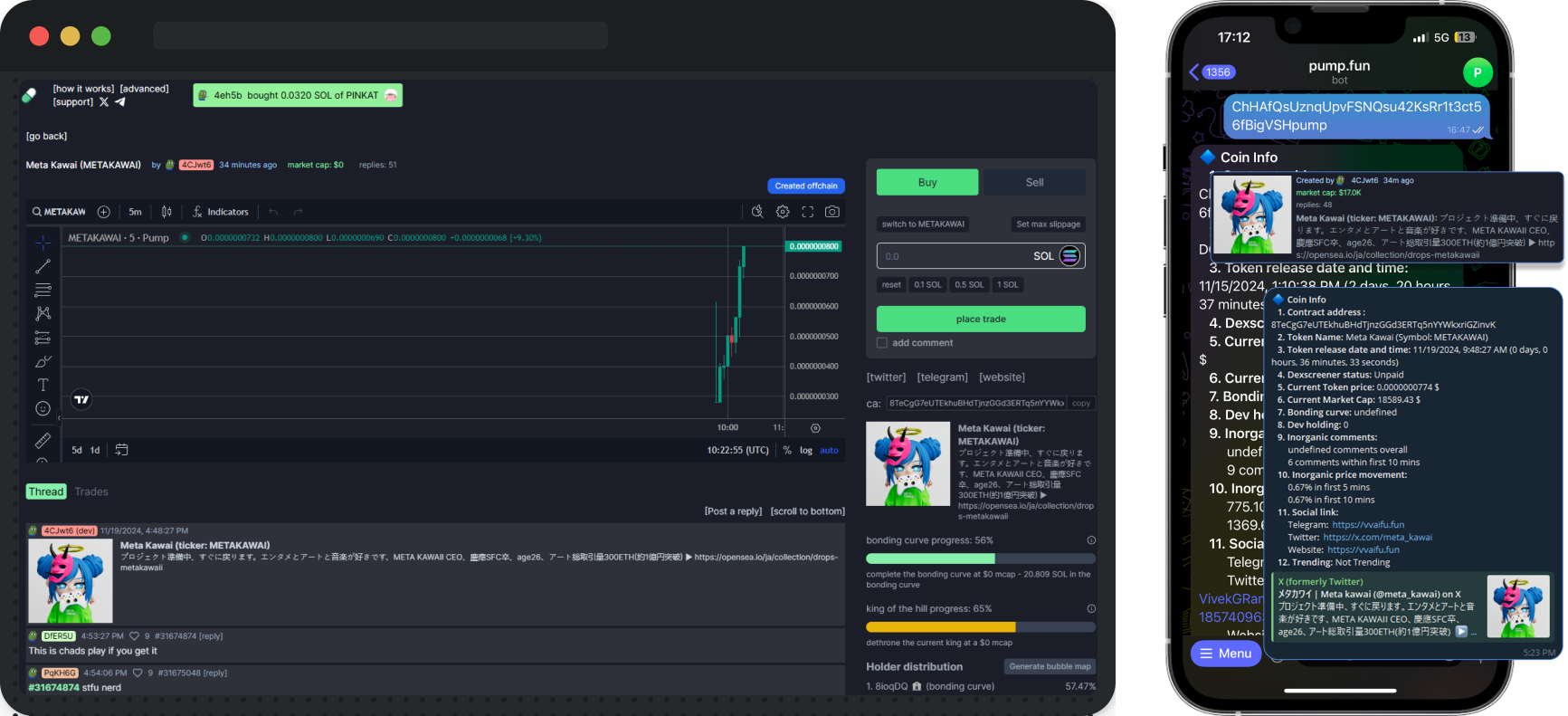Click Generate bubble map button
This screenshot has height=716, width=1568.
1050,666
